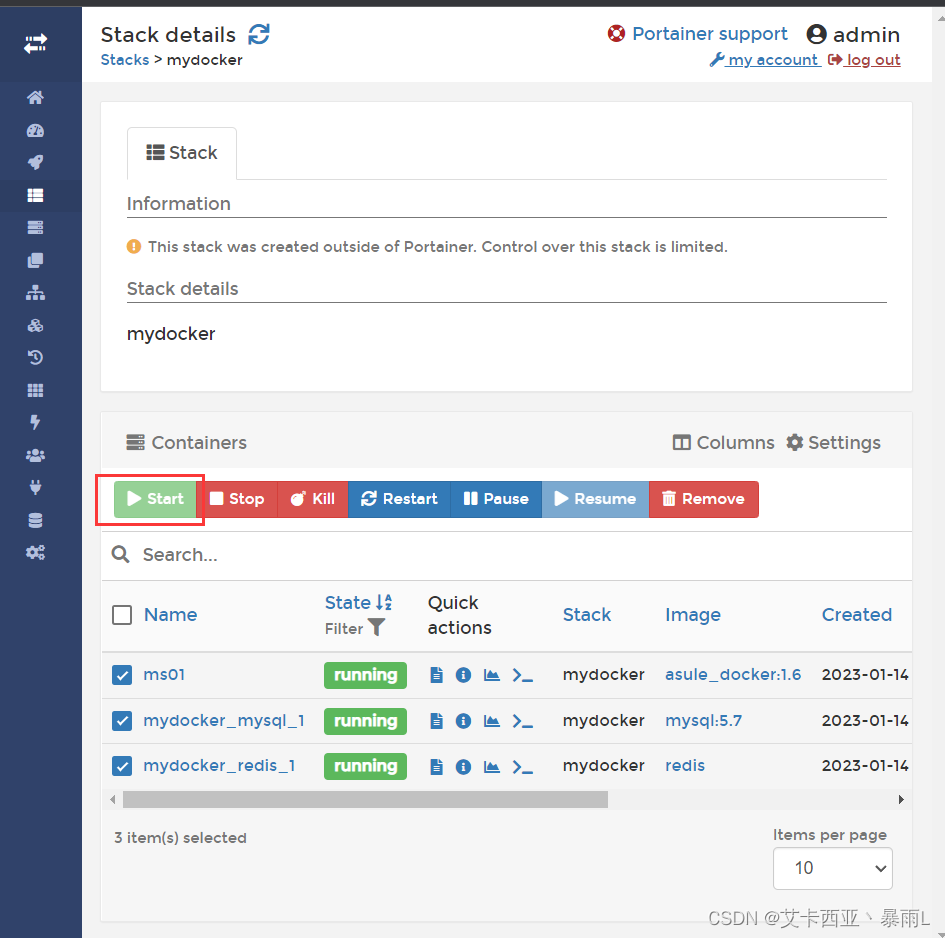Click the table scrollbar right arrow
Image resolution: width=945 pixels, height=938 pixels.
pyautogui.click(x=901, y=800)
